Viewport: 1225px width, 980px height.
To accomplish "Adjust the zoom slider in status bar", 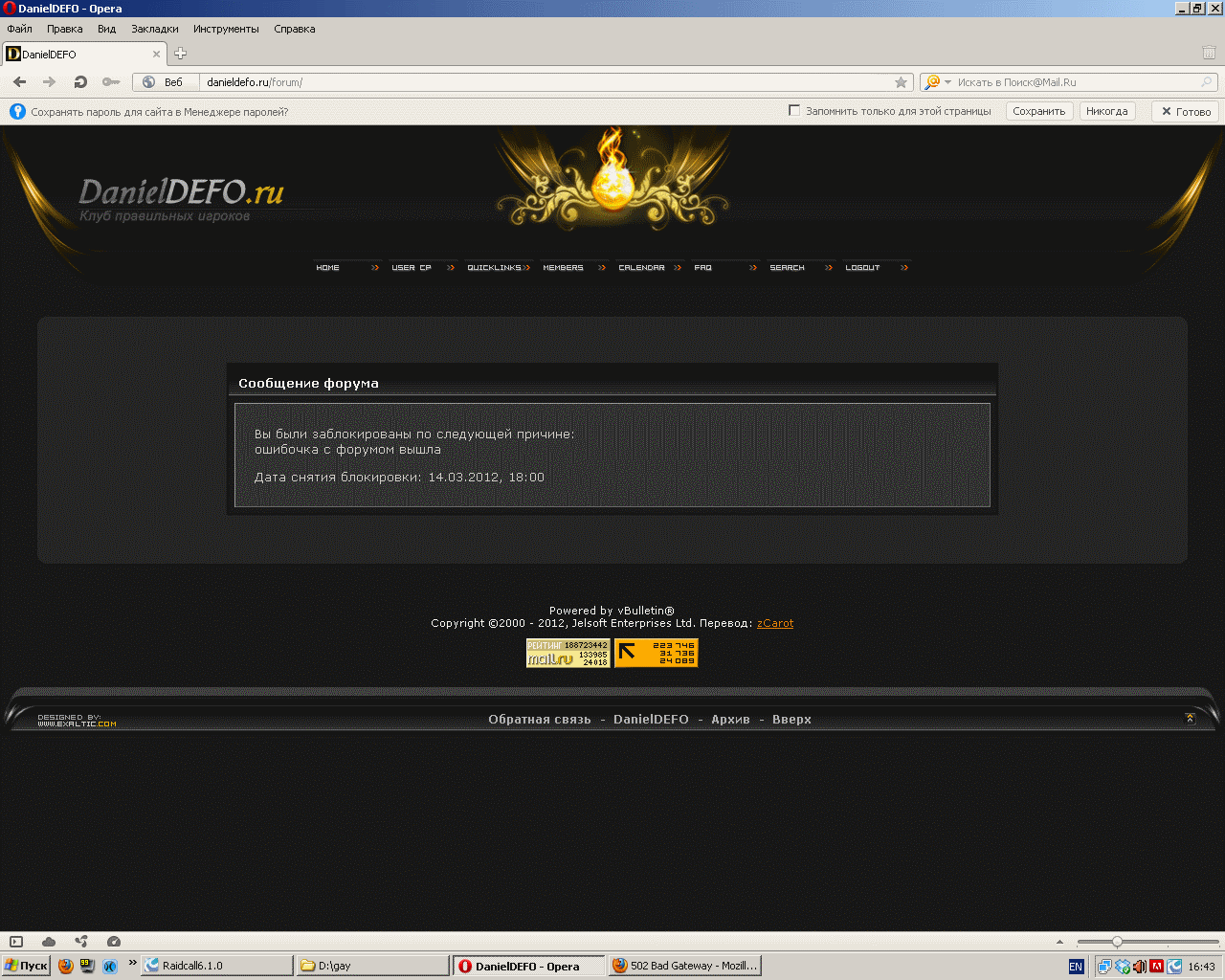I will [1117, 942].
